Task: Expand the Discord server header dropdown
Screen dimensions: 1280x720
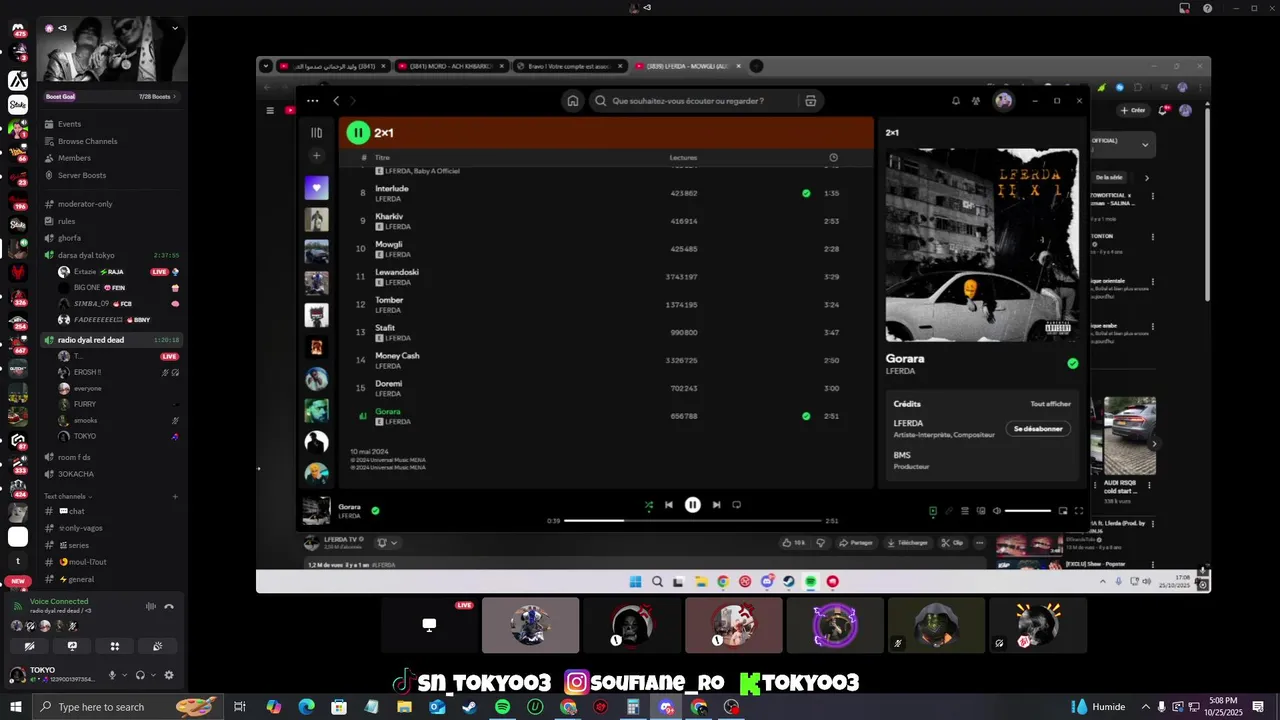Action: [175, 28]
